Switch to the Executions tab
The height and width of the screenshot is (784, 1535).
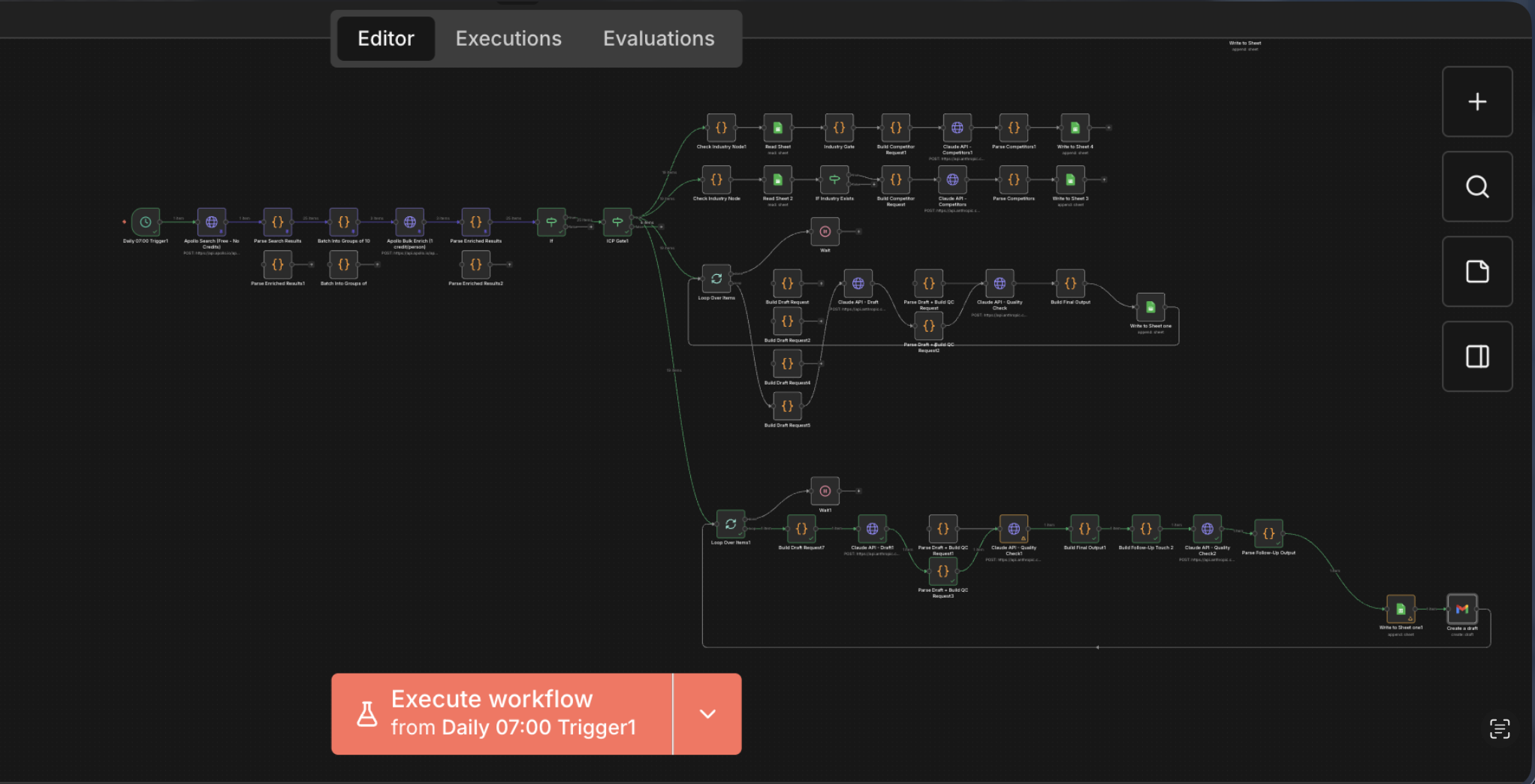(x=508, y=38)
